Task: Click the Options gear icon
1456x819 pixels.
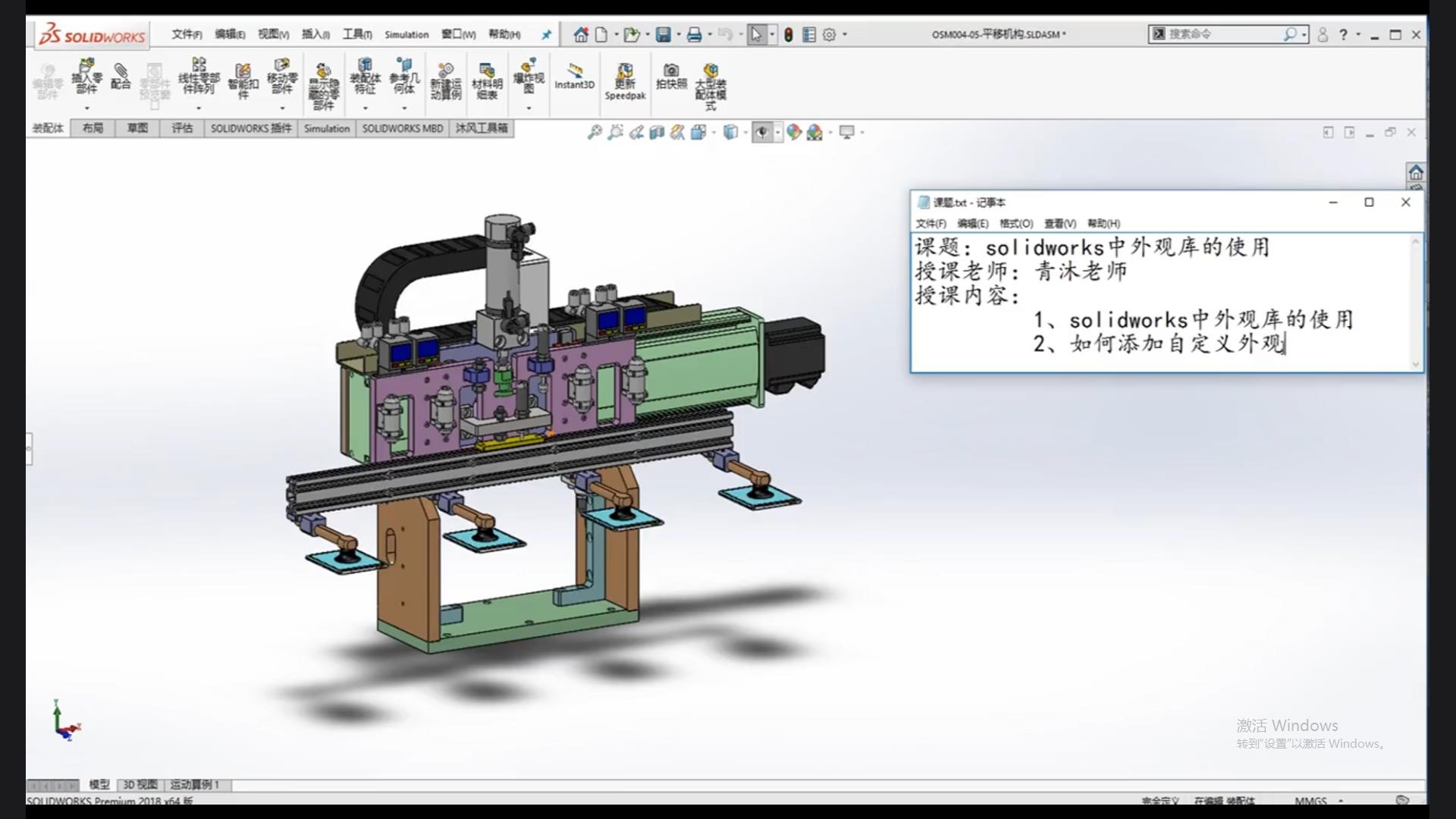Action: click(x=830, y=35)
